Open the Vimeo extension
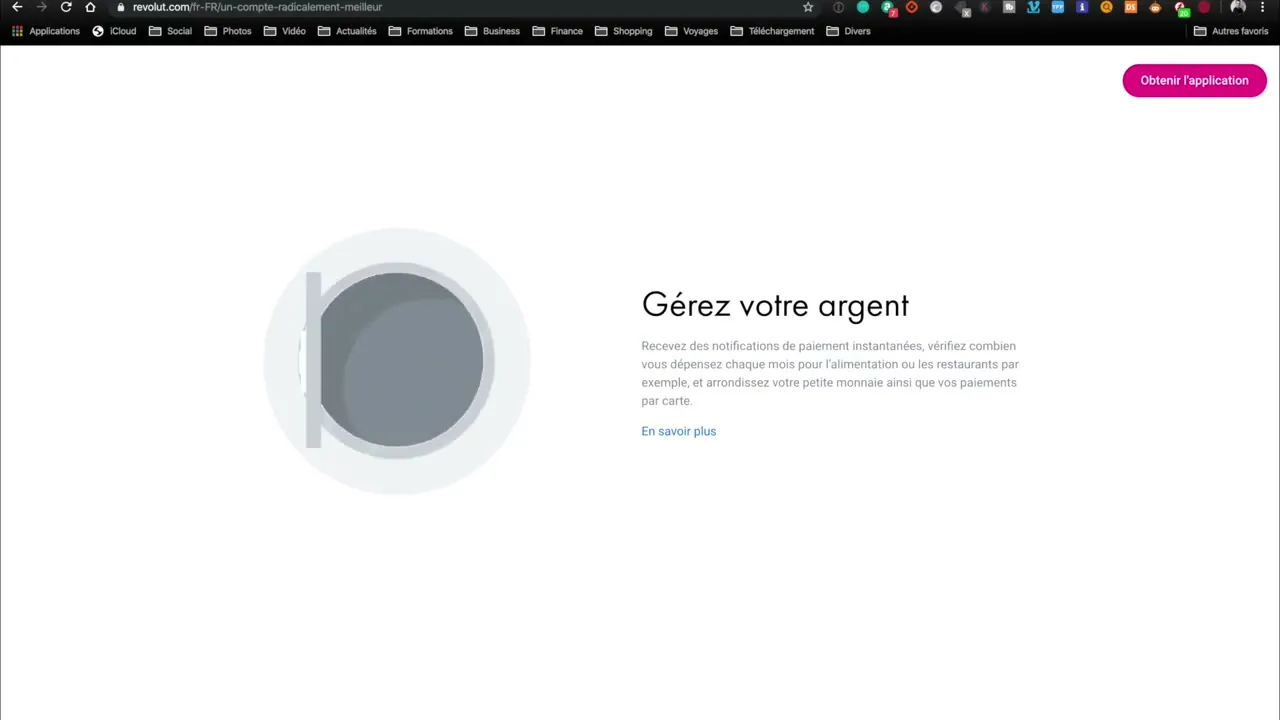 pos(1033,7)
